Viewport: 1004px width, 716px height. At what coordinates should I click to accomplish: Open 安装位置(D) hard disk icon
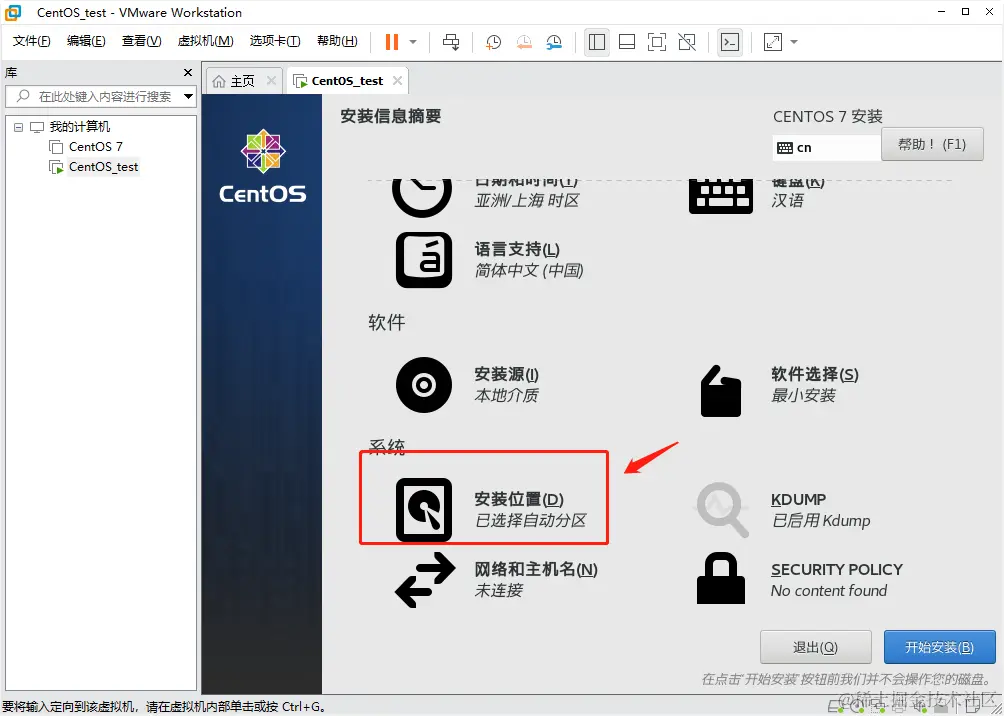(424, 510)
